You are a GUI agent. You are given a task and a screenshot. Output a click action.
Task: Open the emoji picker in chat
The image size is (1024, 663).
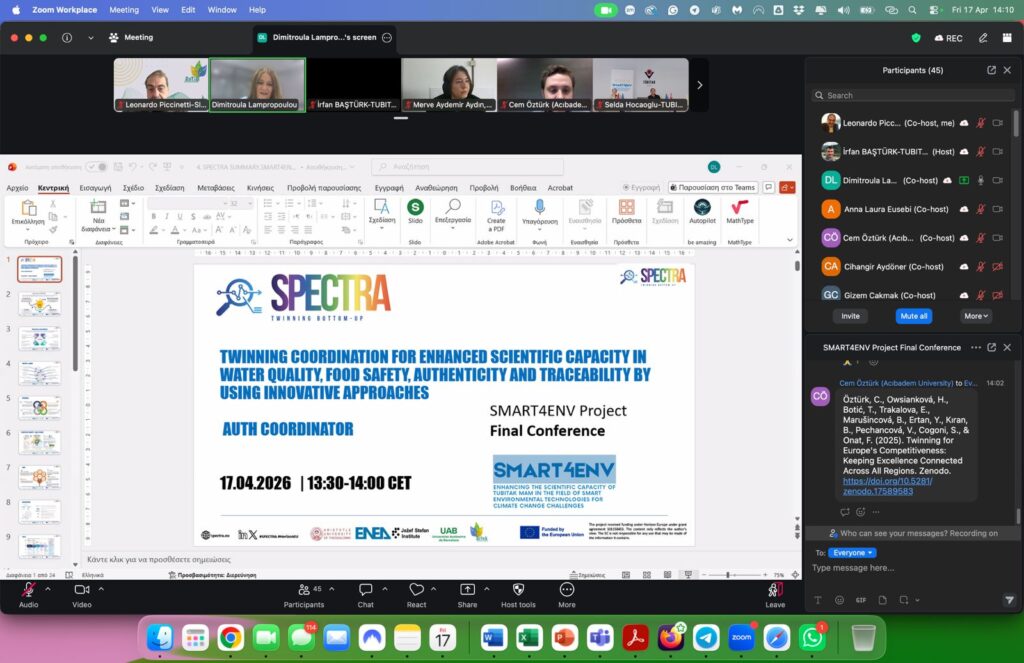[838, 600]
